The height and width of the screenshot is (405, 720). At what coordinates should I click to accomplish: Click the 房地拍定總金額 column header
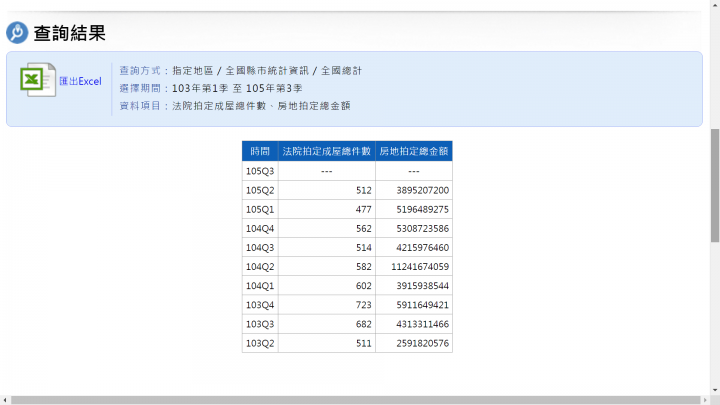pyautogui.click(x=414, y=151)
